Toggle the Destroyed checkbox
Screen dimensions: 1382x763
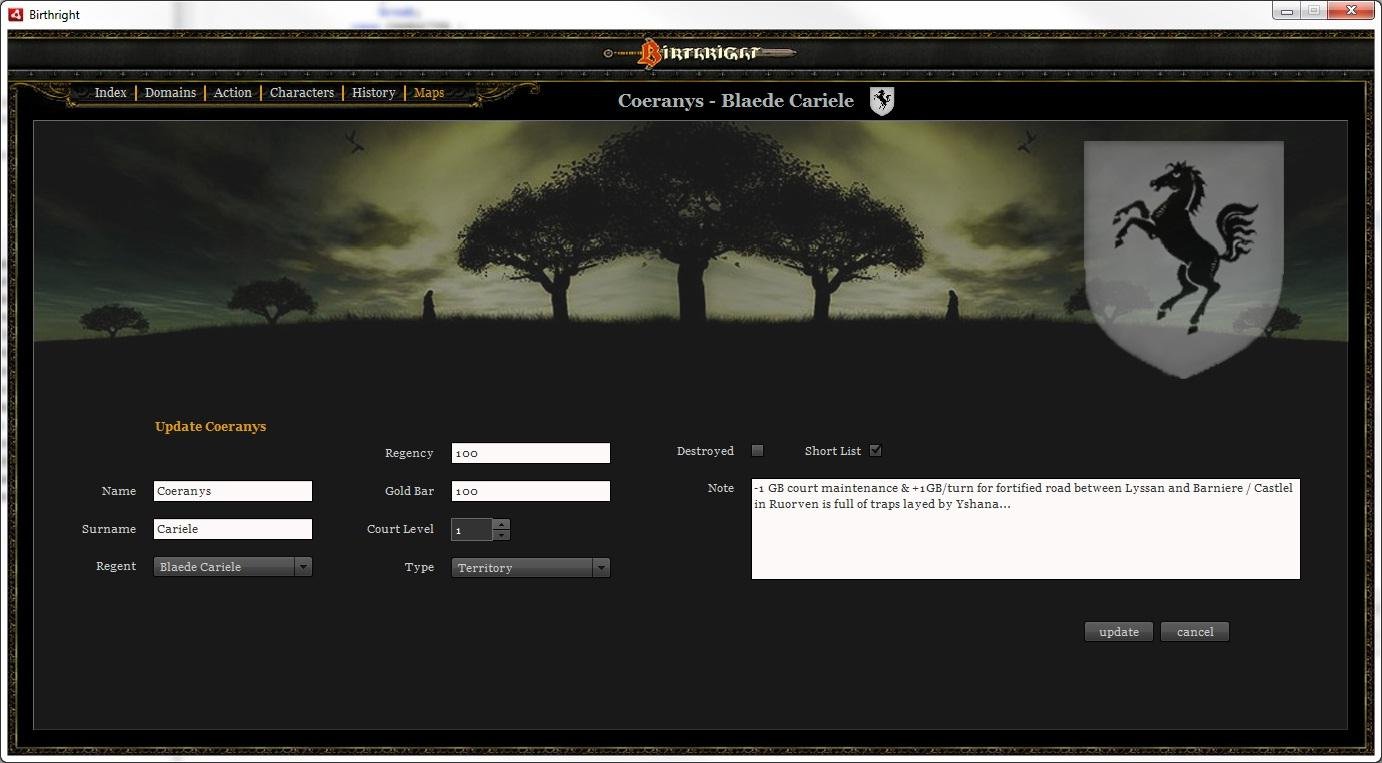pos(757,451)
